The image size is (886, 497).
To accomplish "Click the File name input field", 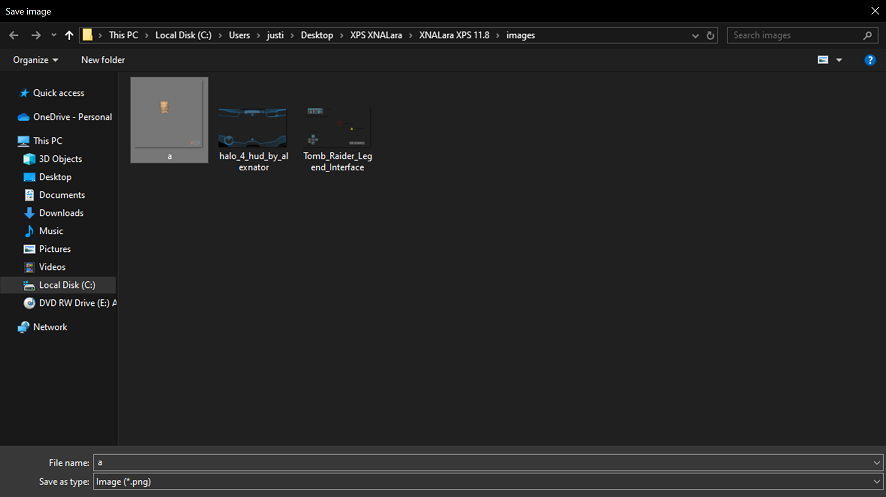I will pyautogui.click(x=481, y=463).
